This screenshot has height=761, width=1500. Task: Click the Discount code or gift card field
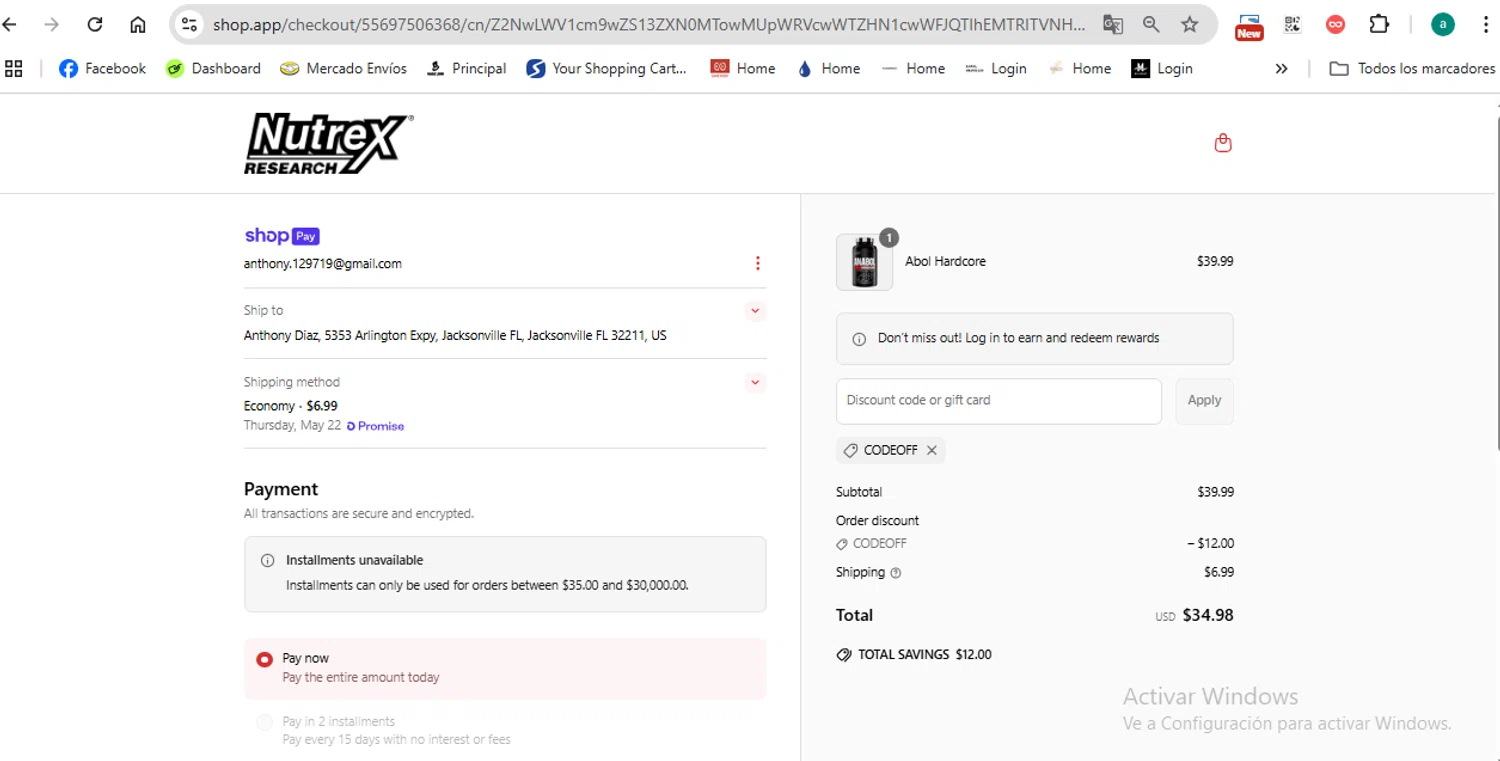tap(999, 400)
